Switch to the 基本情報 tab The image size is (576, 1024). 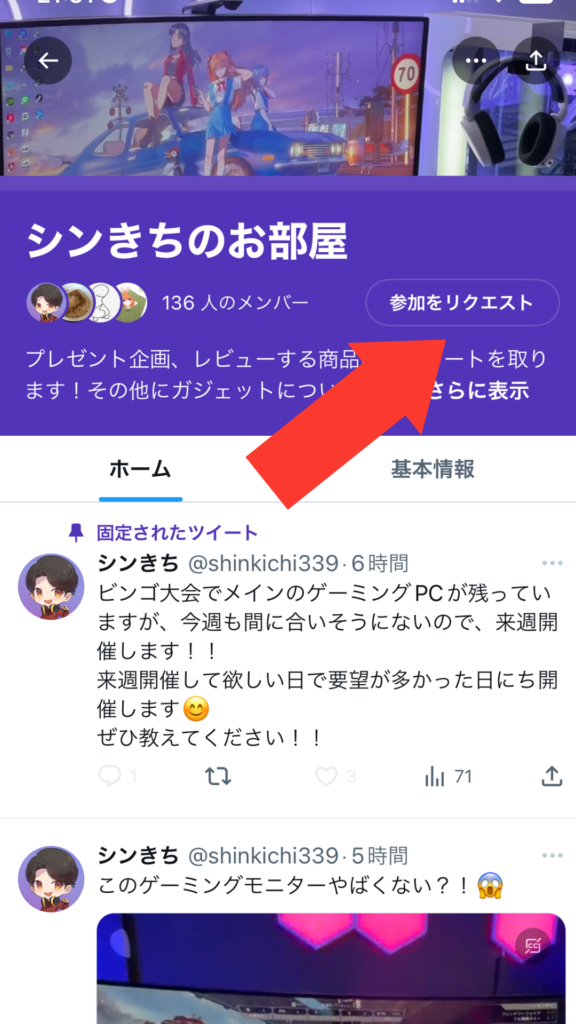432,469
